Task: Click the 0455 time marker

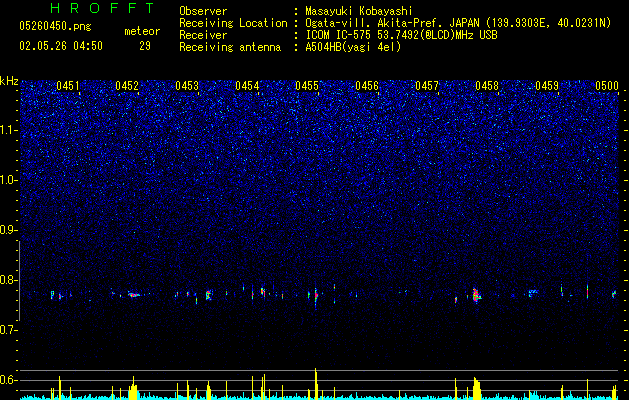Action: coord(307,86)
